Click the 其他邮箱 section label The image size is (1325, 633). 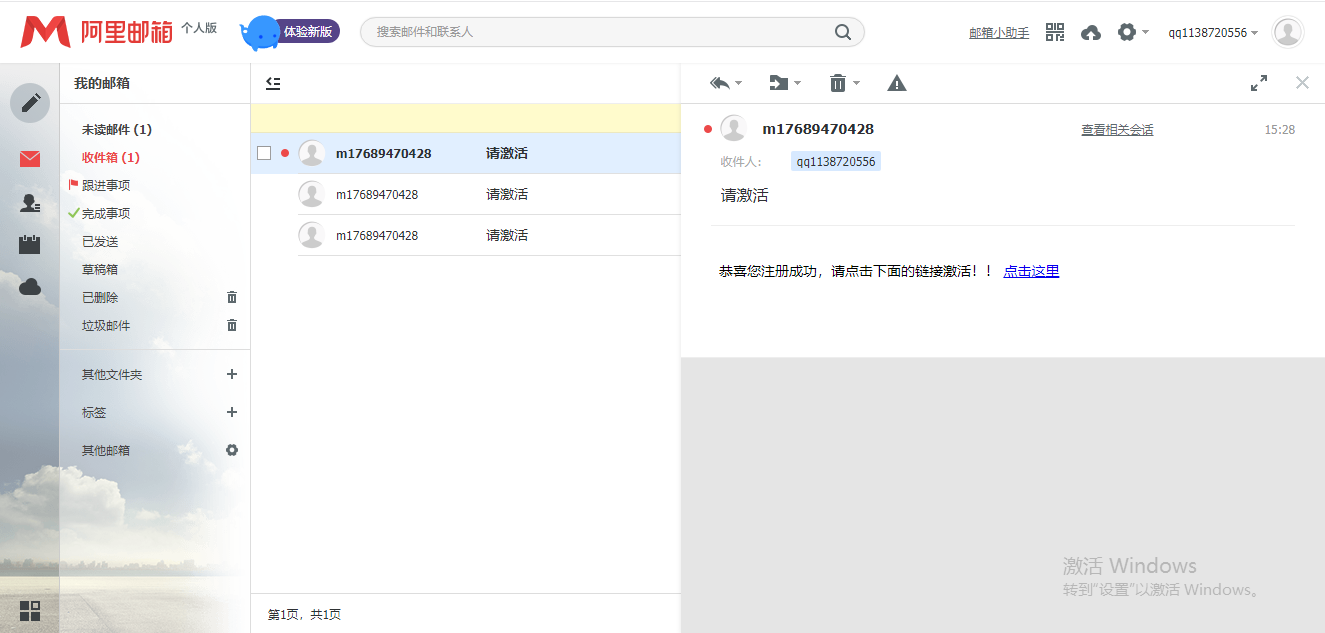pos(106,451)
